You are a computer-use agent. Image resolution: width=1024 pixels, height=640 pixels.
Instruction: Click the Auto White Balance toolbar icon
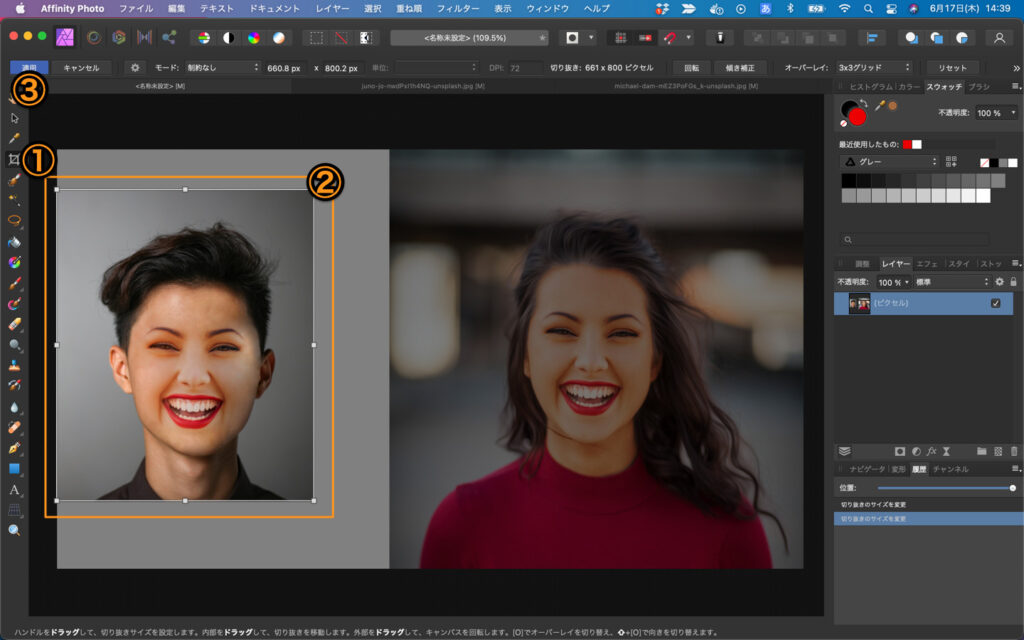[278, 37]
